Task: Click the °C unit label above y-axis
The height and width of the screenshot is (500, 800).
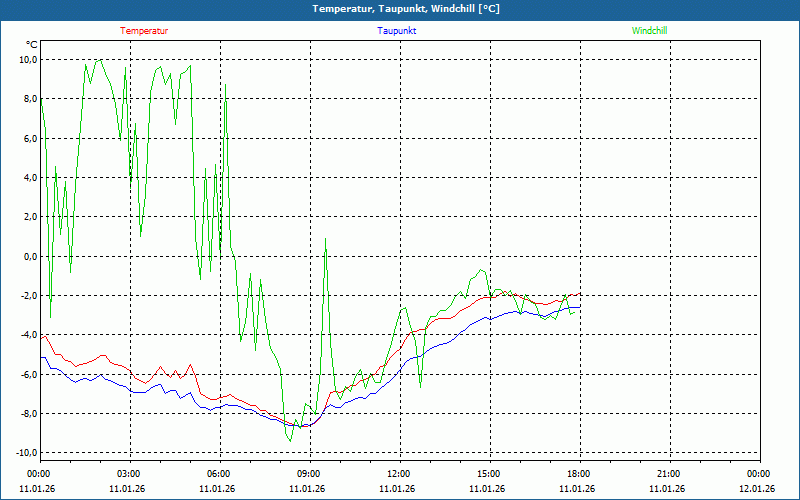Action: 31,45
